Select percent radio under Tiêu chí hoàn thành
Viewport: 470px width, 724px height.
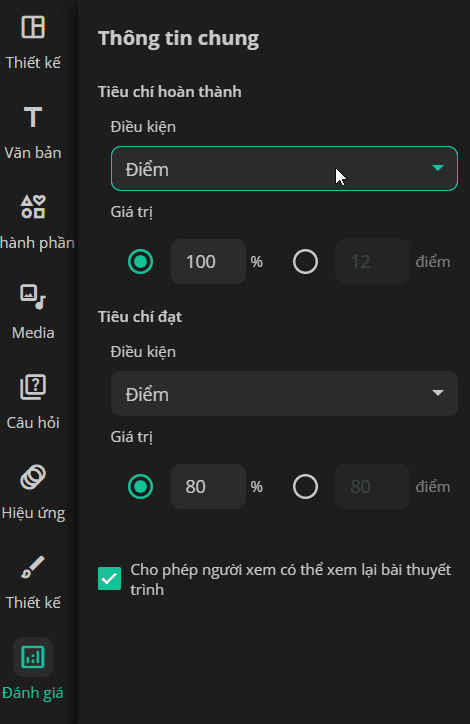[x=140, y=262]
